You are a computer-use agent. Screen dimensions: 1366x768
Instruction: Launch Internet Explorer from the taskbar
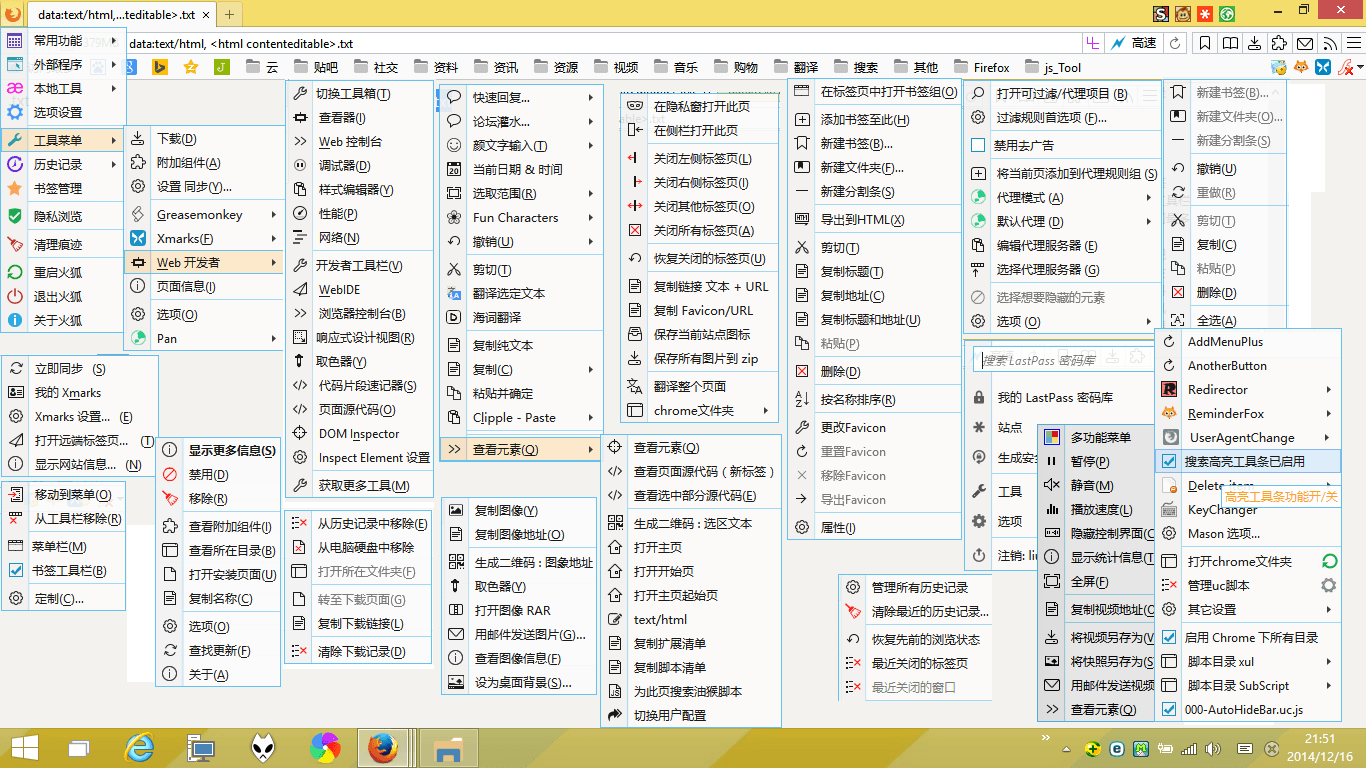click(x=139, y=747)
